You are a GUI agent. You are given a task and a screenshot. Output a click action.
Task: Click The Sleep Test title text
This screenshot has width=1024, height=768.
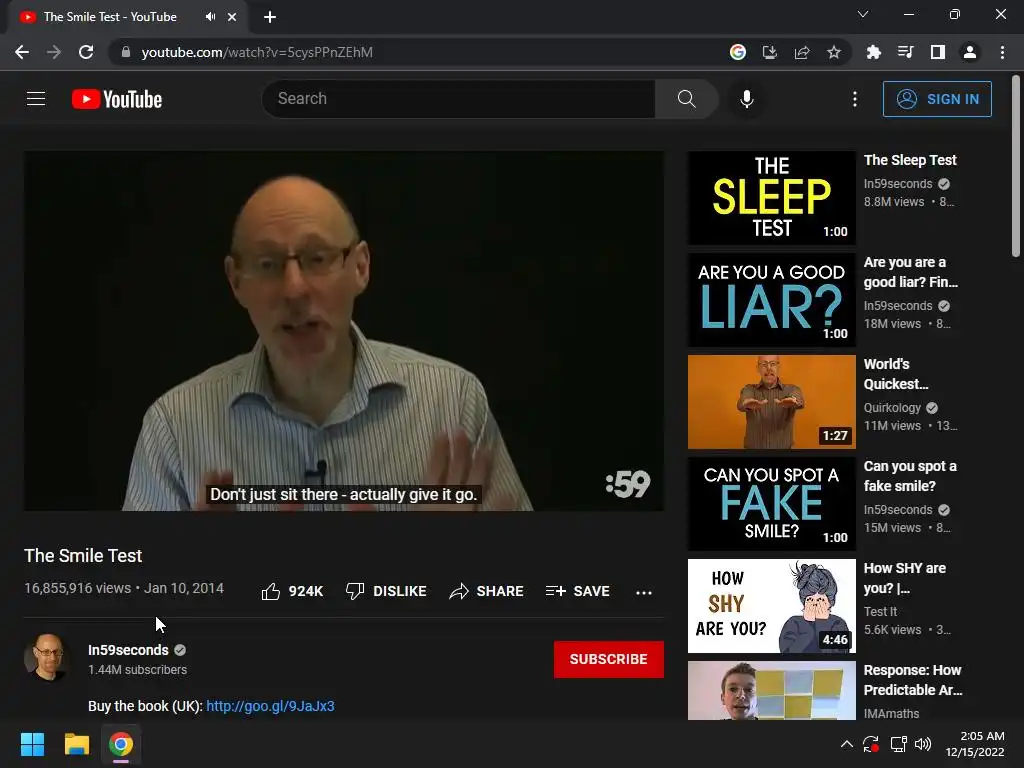click(x=910, y=160)
